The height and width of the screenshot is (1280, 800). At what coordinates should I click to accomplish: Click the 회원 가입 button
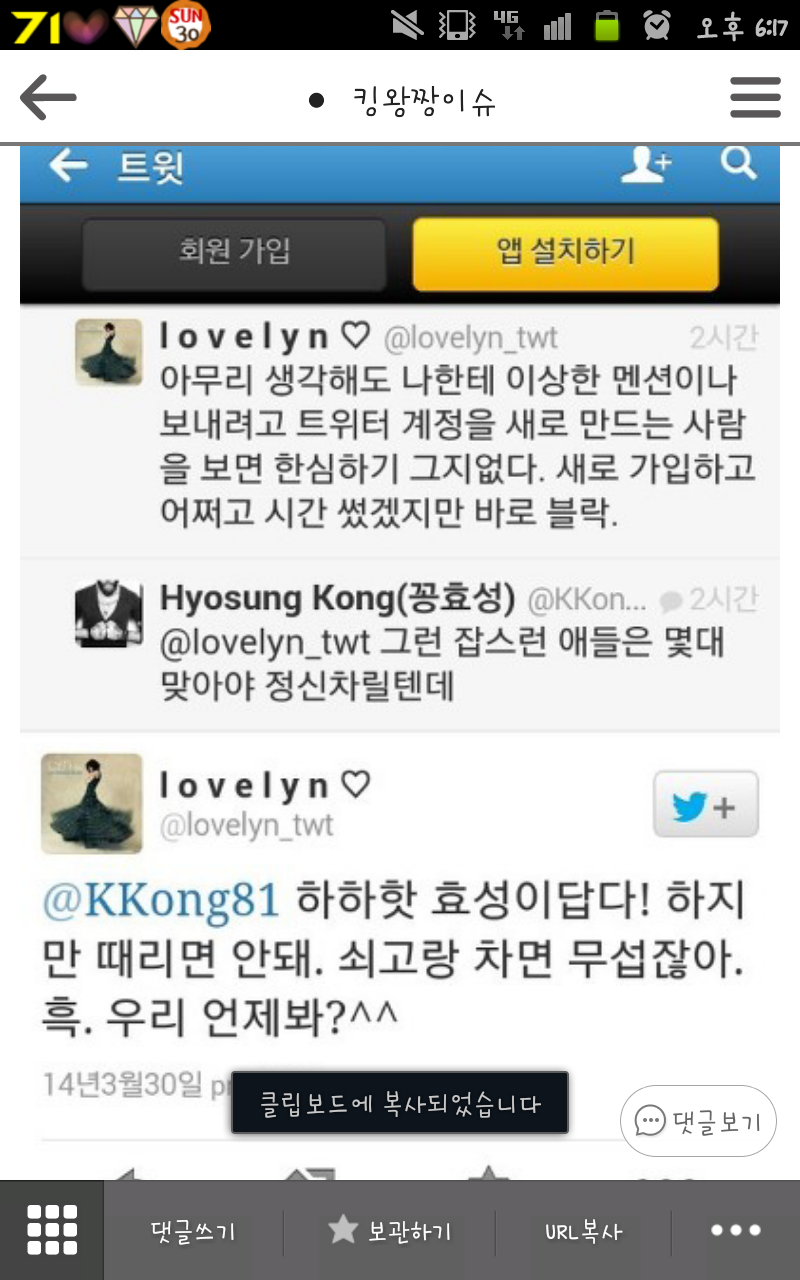pos(234,250)
